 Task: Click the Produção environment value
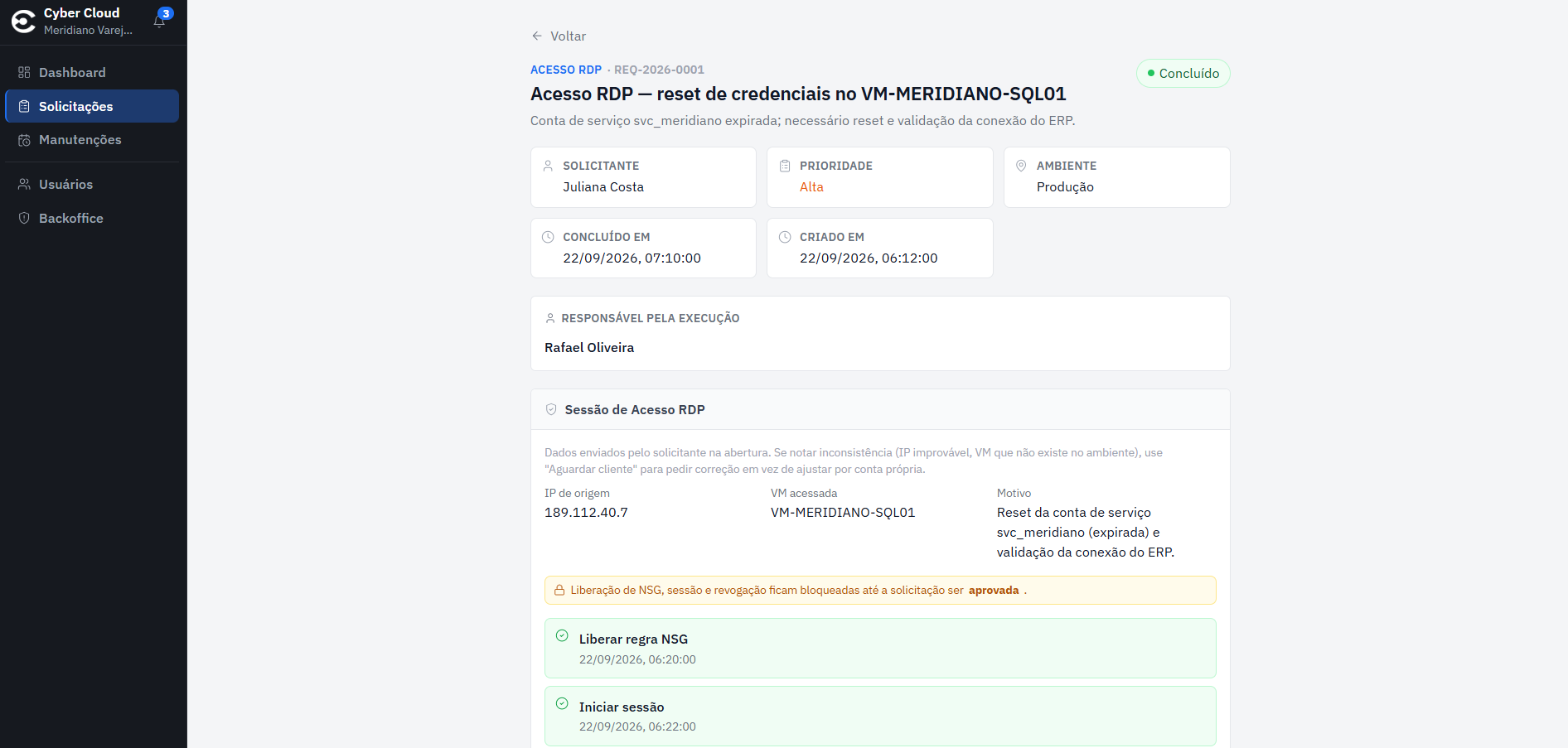click(1065, 187)
